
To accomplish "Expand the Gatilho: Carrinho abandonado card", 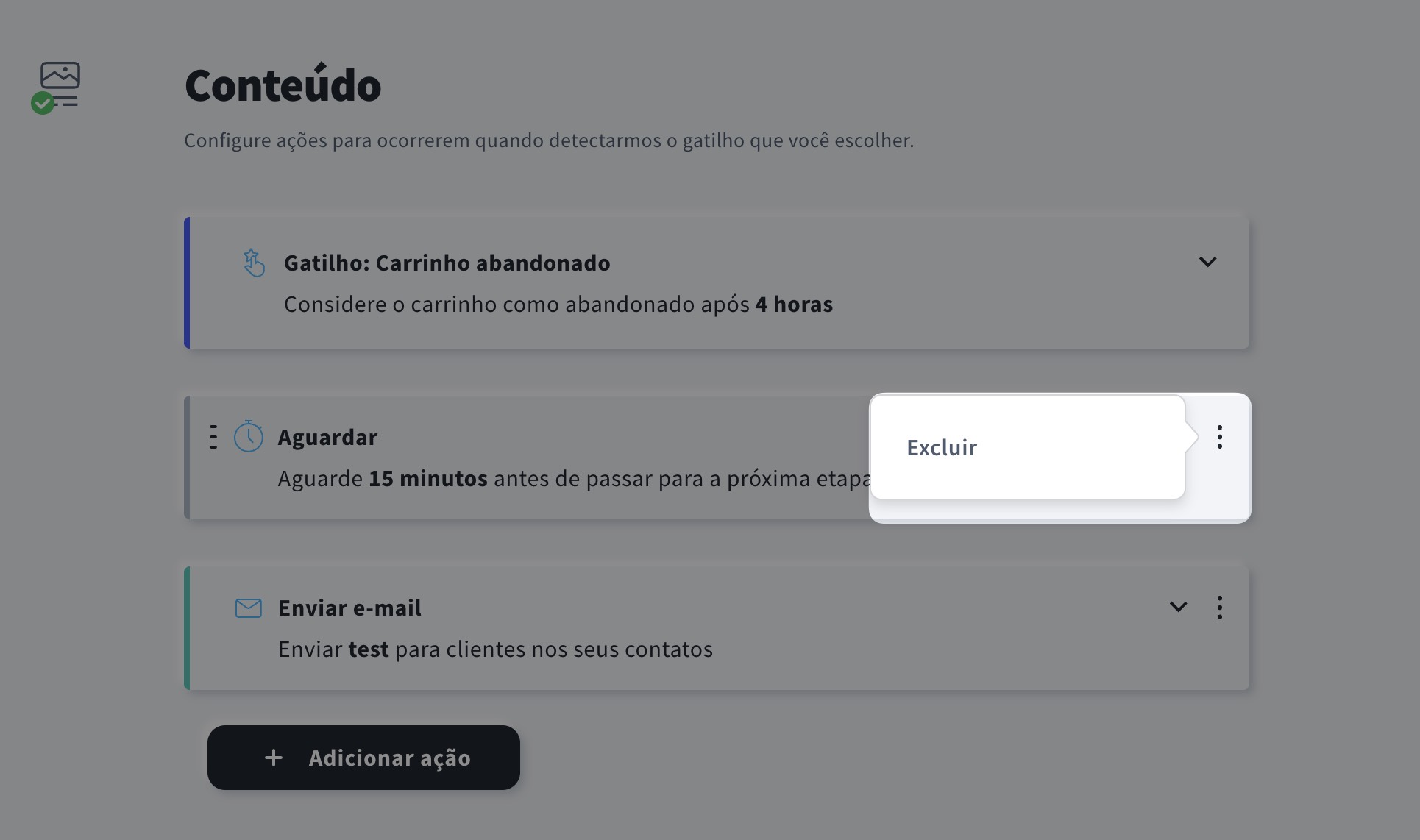I will click(x=1207, y=262).
